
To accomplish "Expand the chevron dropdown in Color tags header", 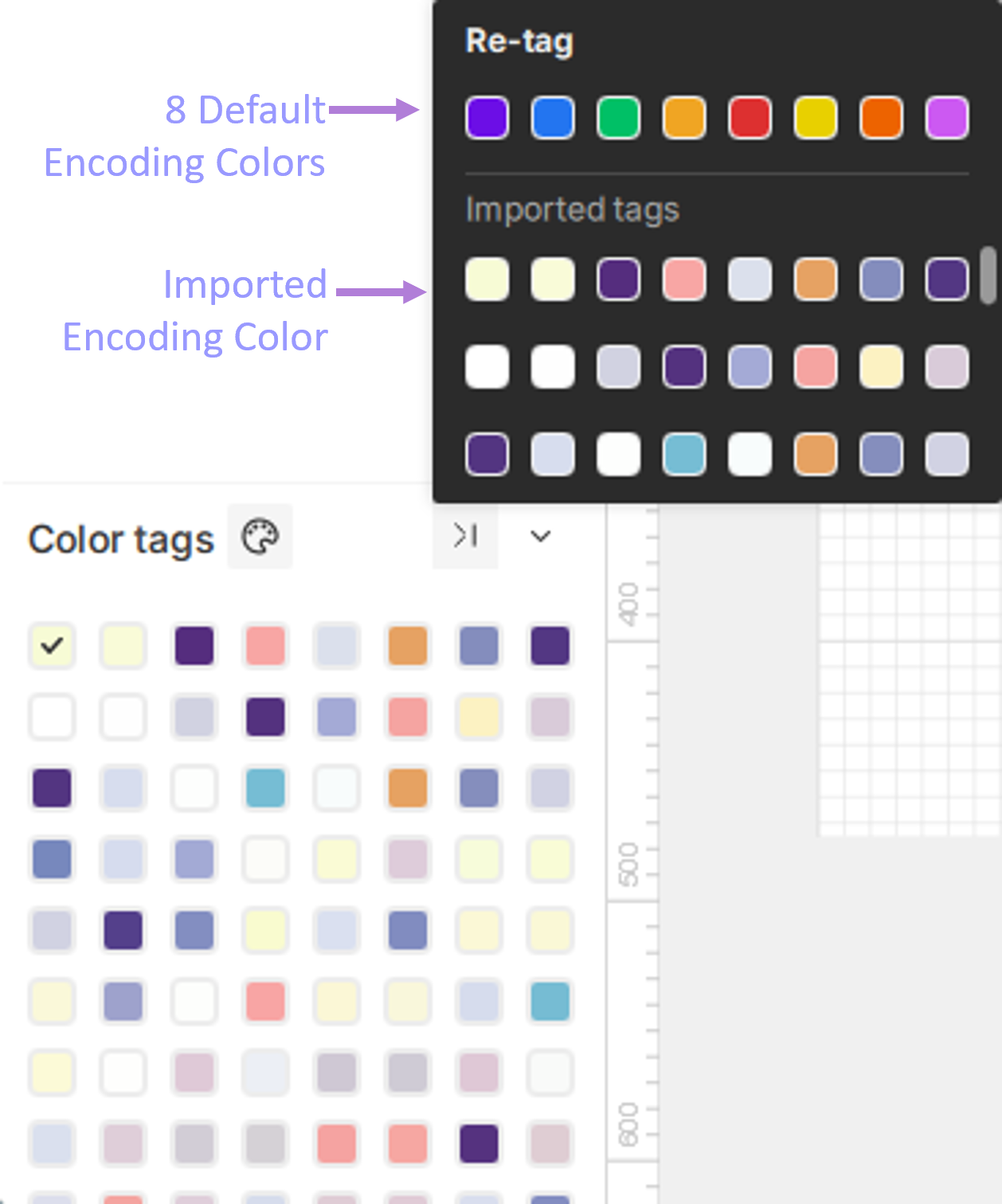I will pyautogui.click(x=541, y=536).
